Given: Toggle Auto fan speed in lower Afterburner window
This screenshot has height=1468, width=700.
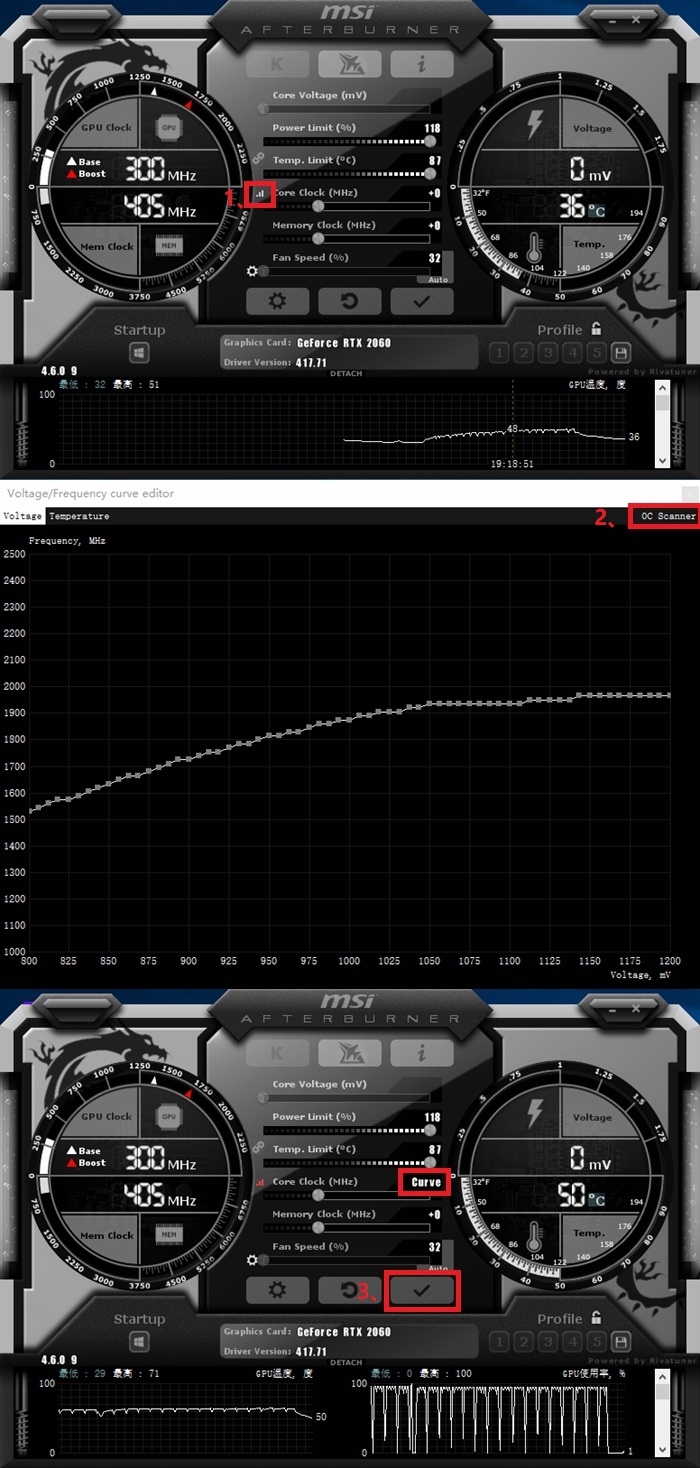Looking at the screenshot, I should coord(438,1269).
